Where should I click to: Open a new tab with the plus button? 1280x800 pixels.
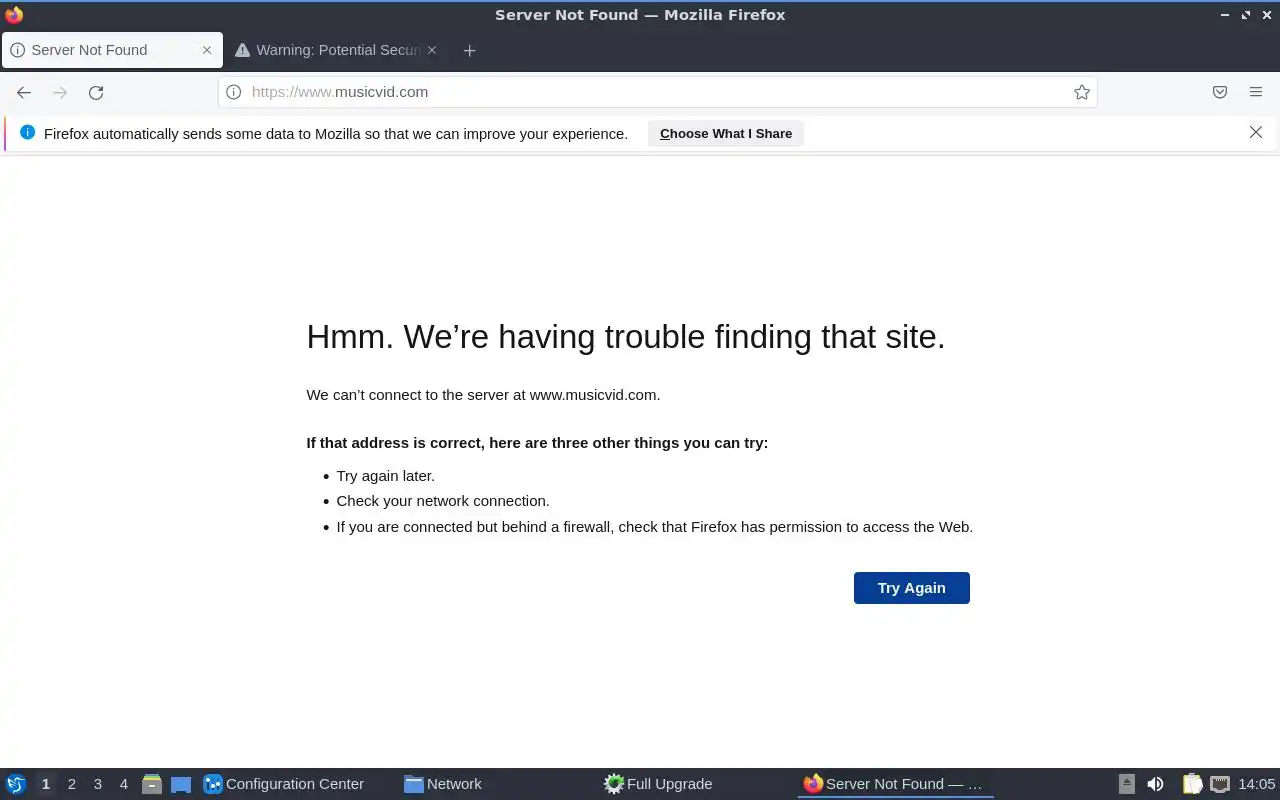point(469,50)
